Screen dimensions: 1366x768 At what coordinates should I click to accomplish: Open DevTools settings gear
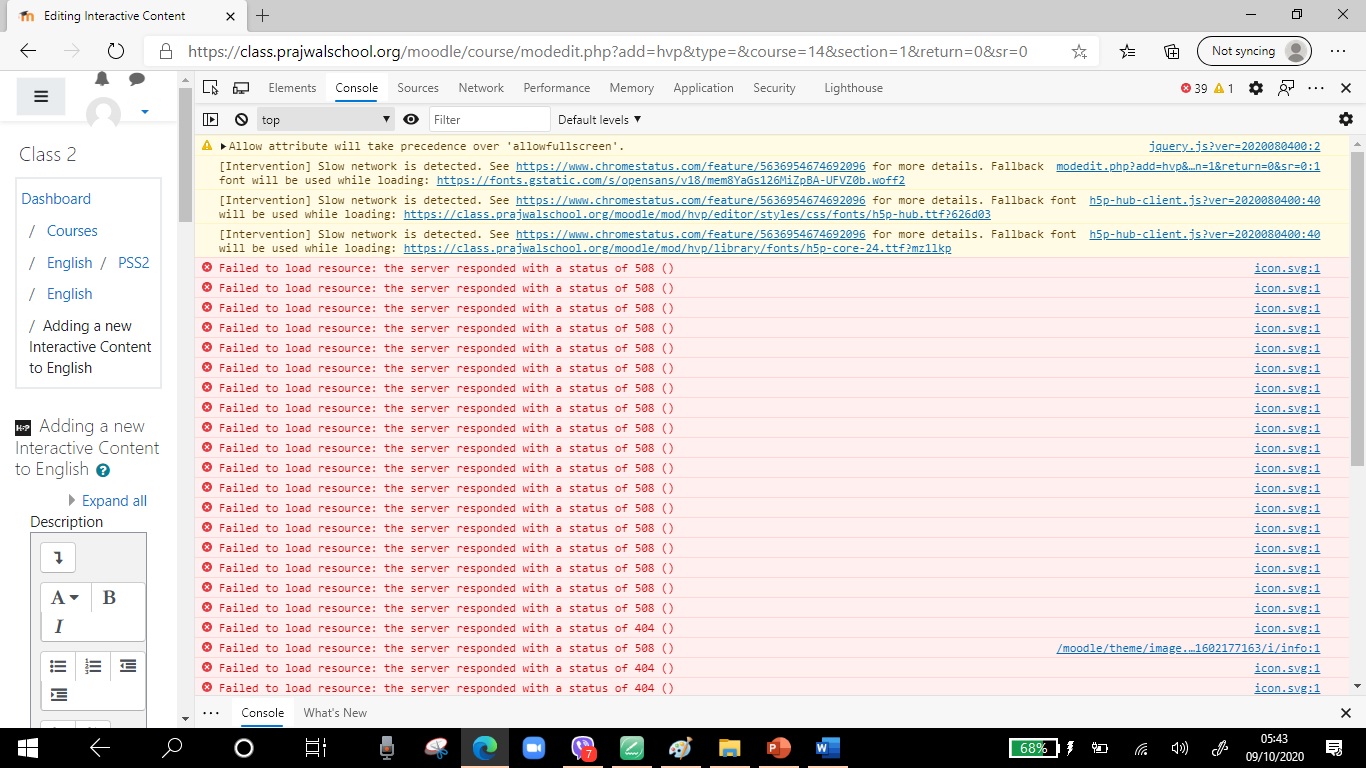pos(1256,88)
